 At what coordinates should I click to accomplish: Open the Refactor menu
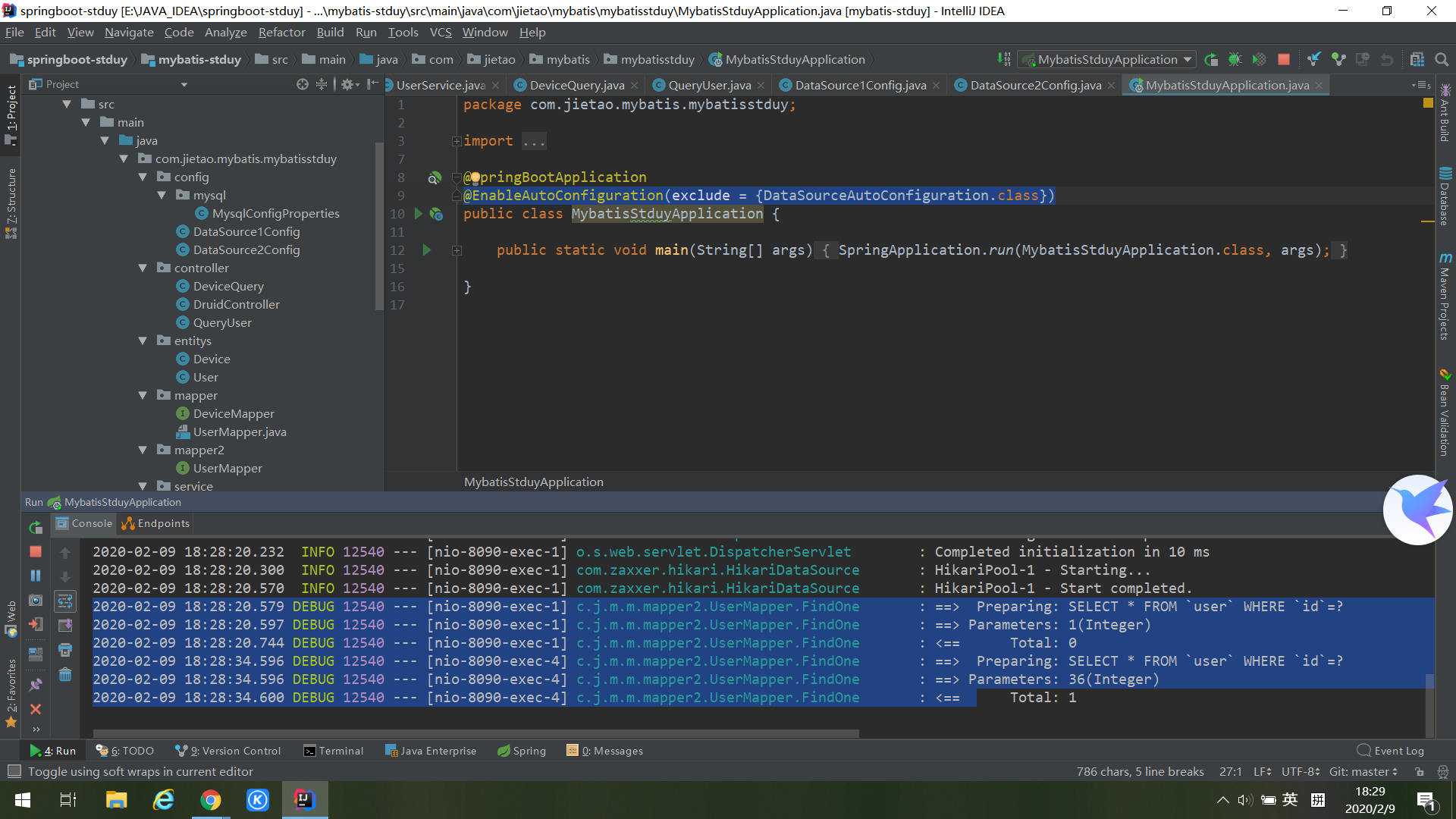pyautogui.click(x=281, y=32)
